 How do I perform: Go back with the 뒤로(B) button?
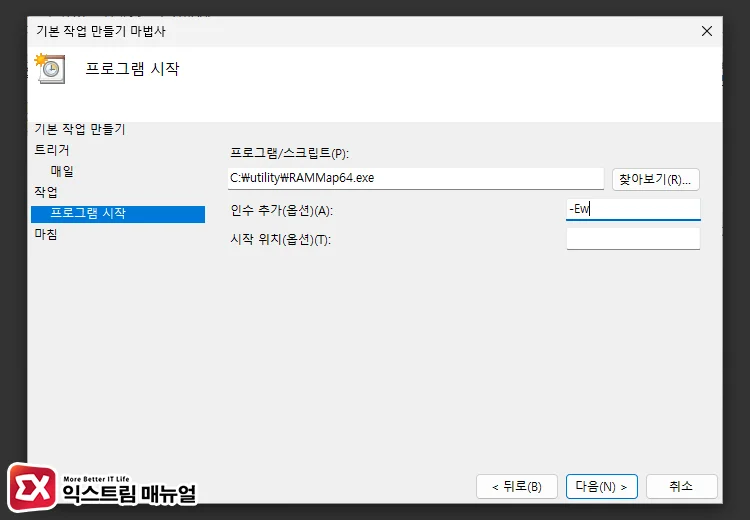pos(517,487)
